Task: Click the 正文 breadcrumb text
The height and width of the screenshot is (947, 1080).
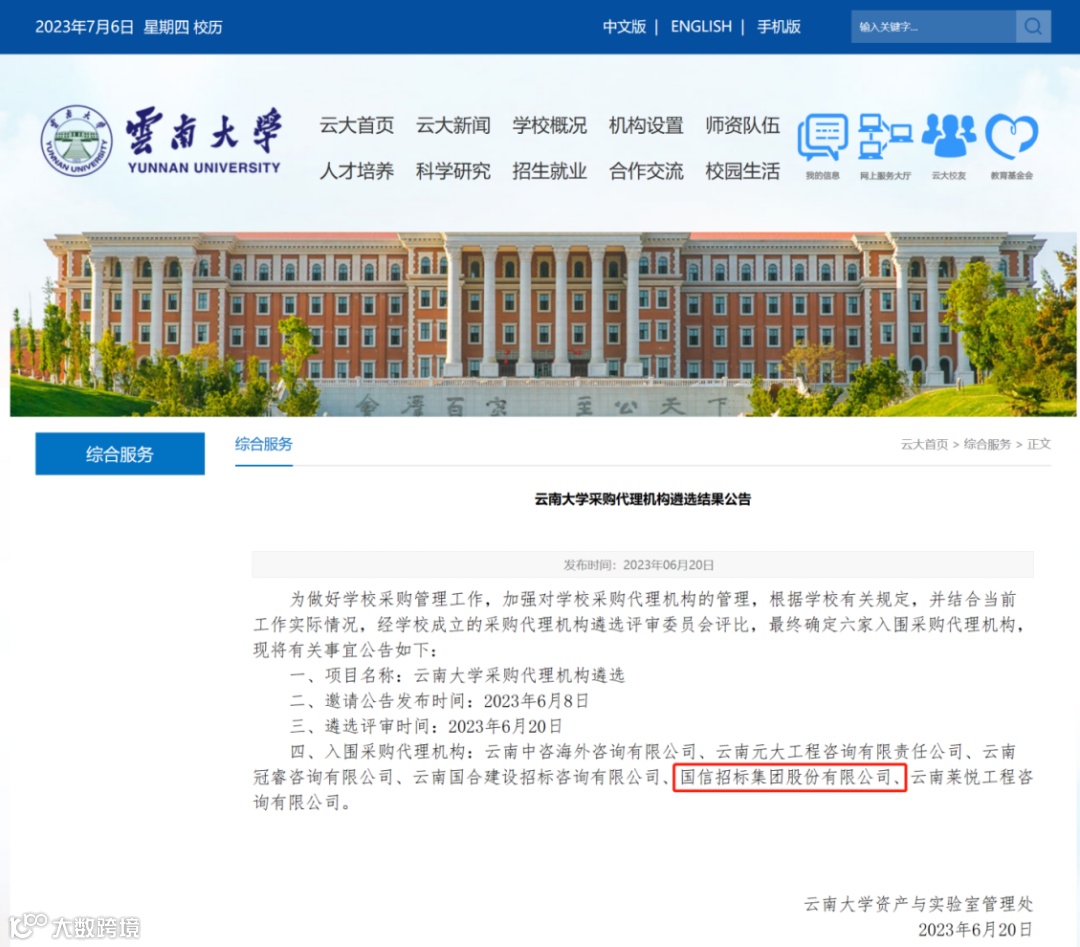Action: point(1039,444)
